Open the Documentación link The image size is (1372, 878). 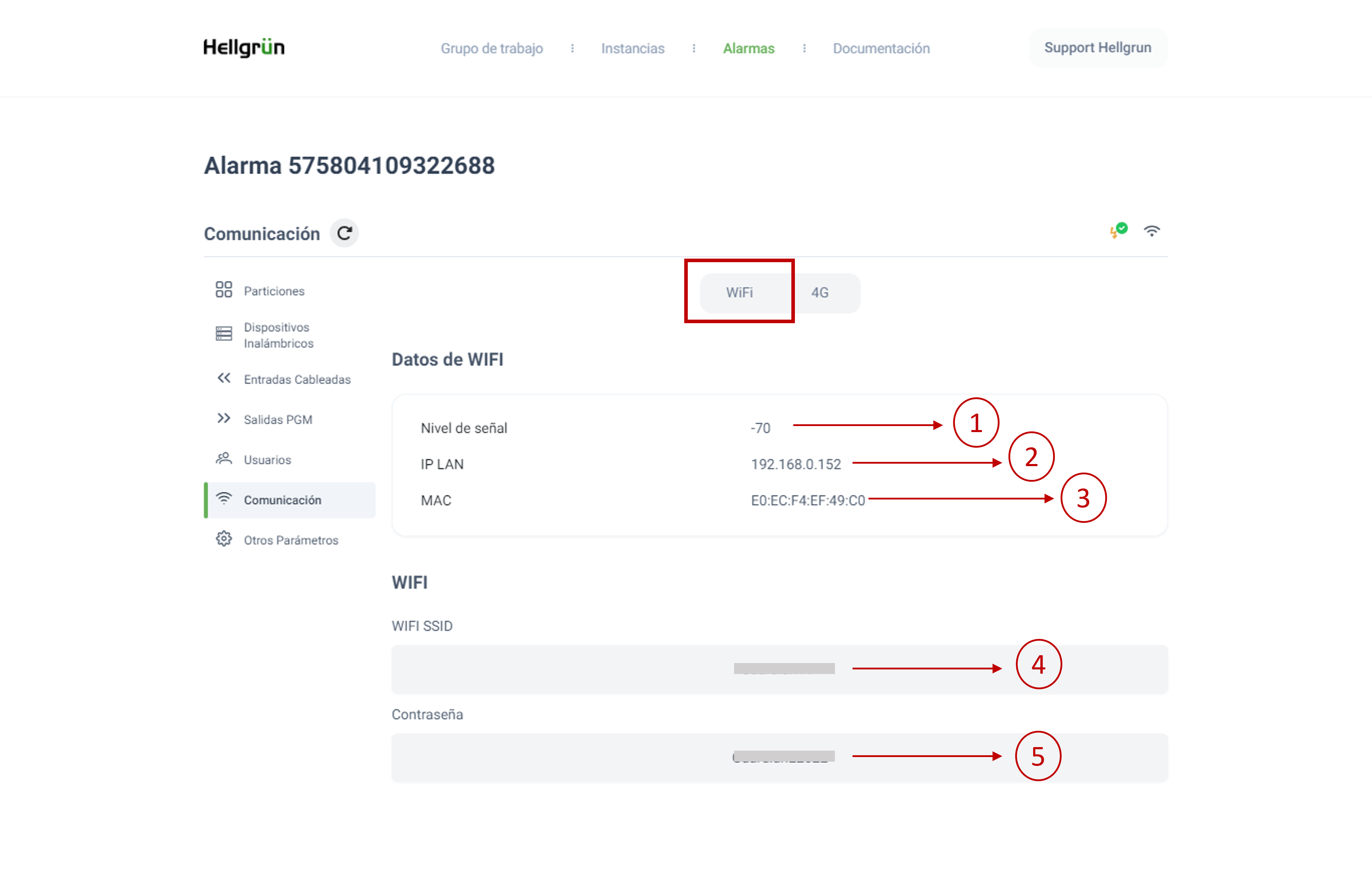point(881,49)
